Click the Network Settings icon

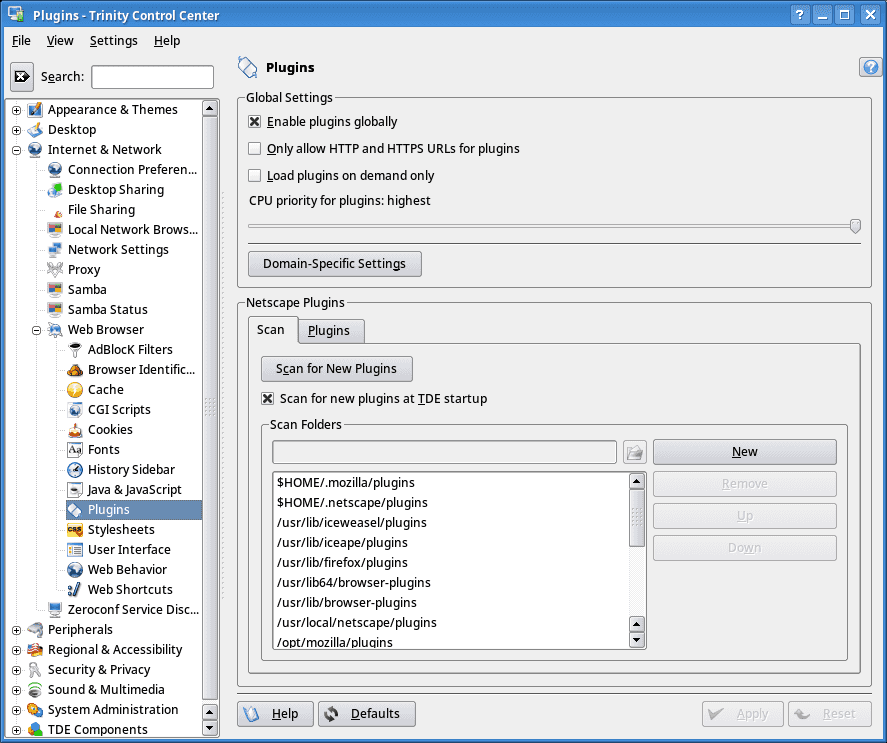coord(55,250)
